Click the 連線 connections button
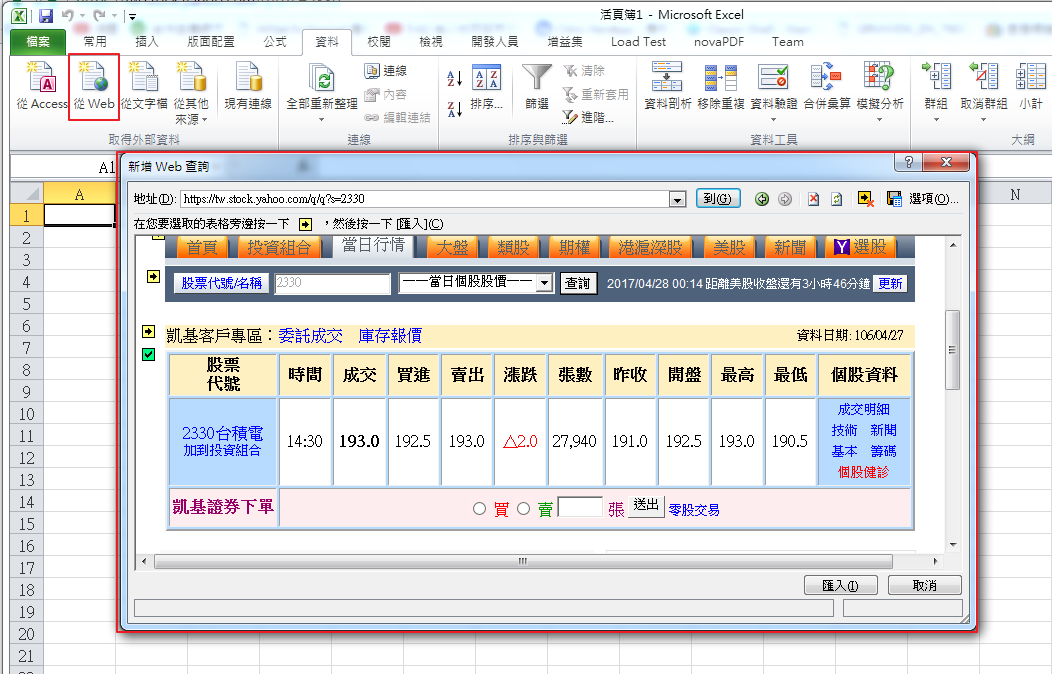This screenshot has height=674, width=1052. coord(386,70)
